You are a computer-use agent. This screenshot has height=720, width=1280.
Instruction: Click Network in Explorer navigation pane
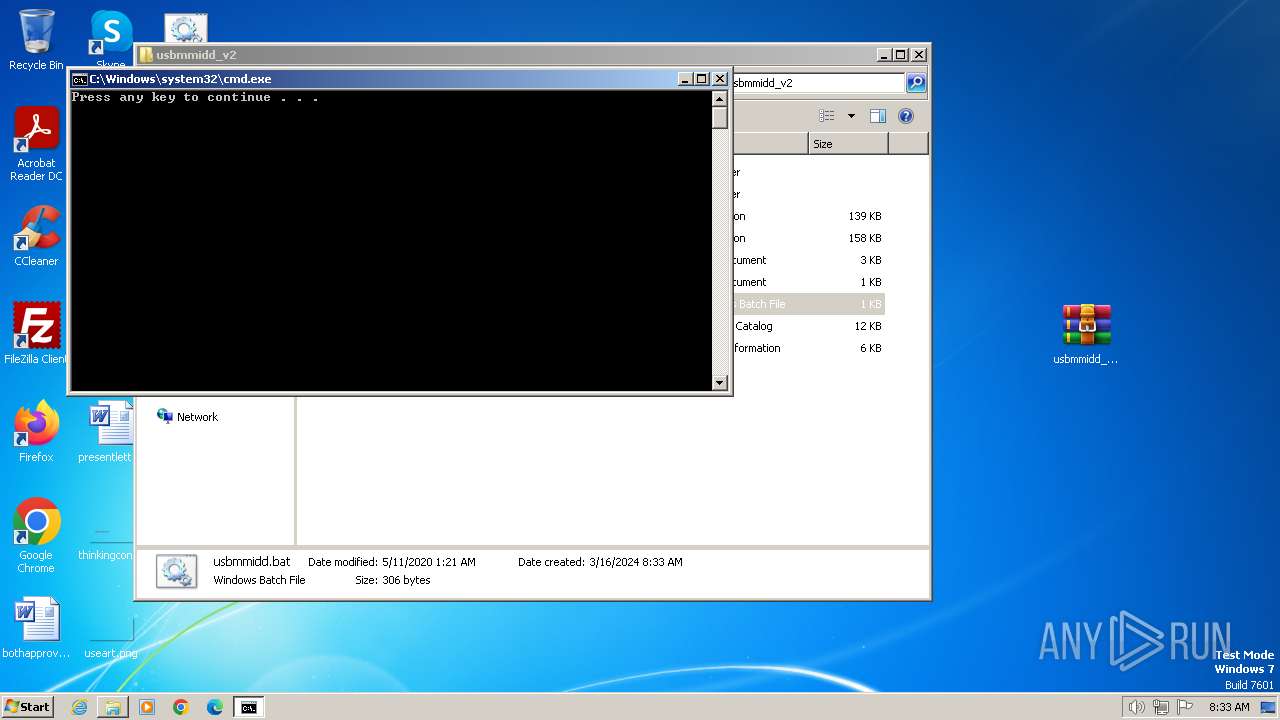(x=187, y=417)
